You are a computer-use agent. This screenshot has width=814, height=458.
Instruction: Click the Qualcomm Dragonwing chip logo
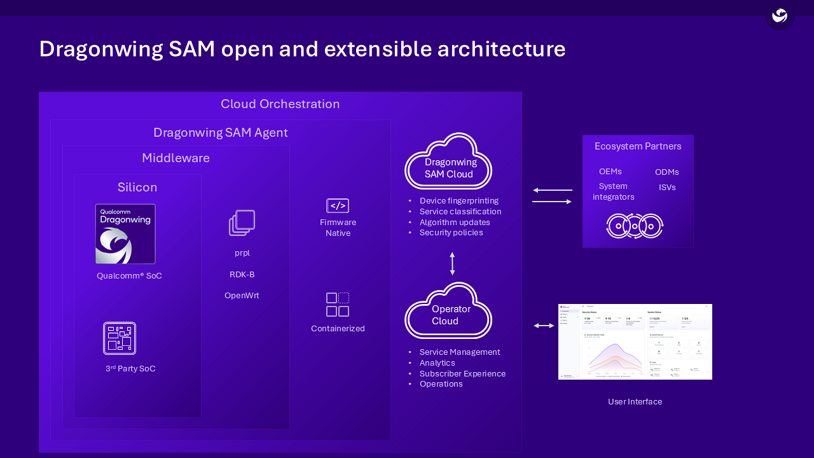(125, 234)
